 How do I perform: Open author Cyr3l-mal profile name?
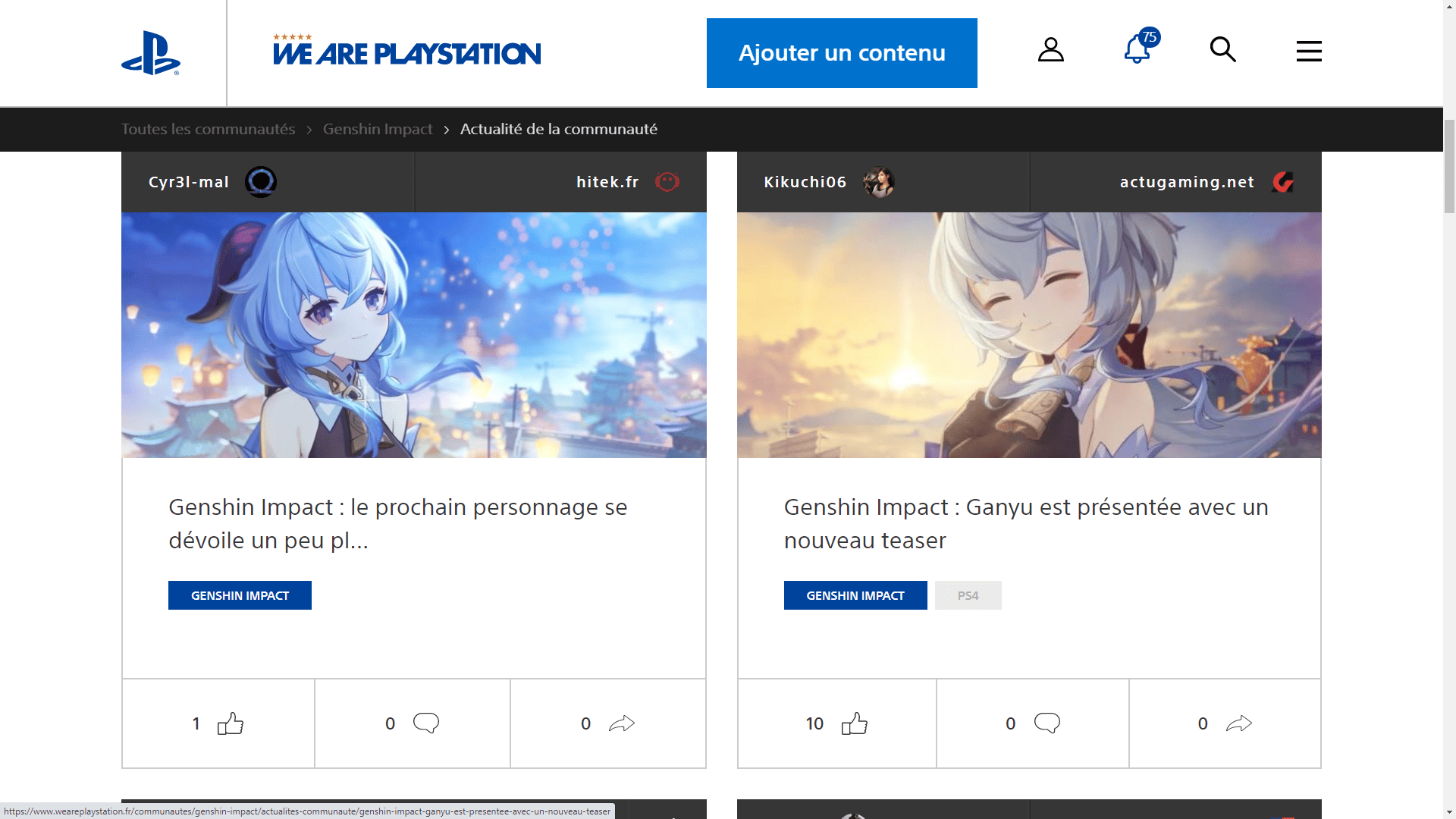(189, 182)
